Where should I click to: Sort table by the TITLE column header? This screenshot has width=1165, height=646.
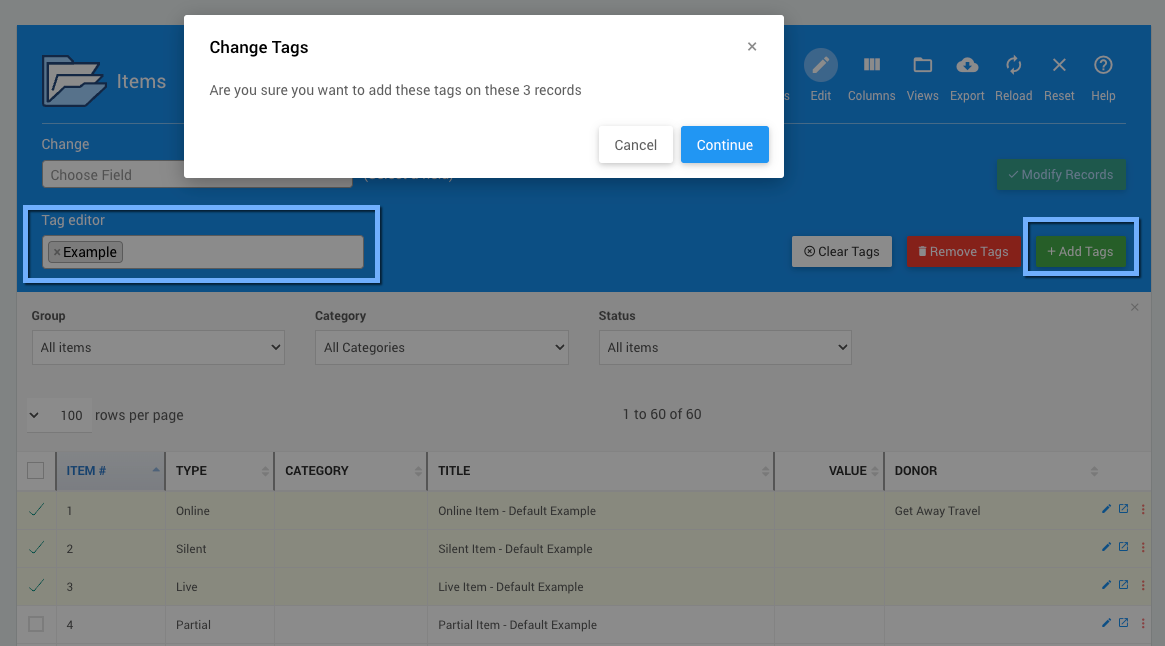point(454,471)
